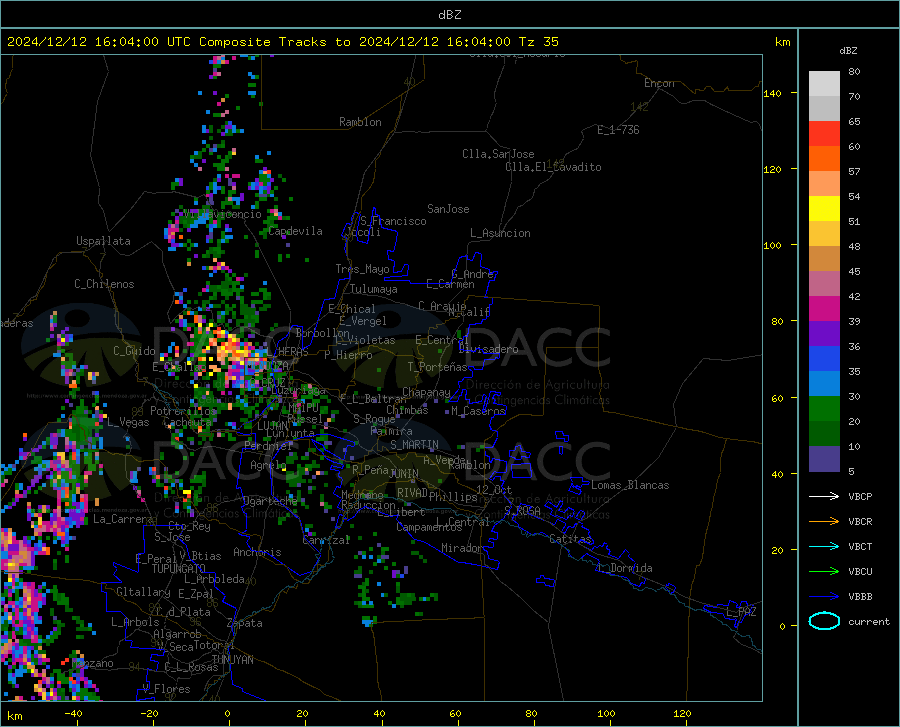Click the Clla.El_Cavadito map label
The width and height of the screenshot is (900, 727).
(553, 167)
